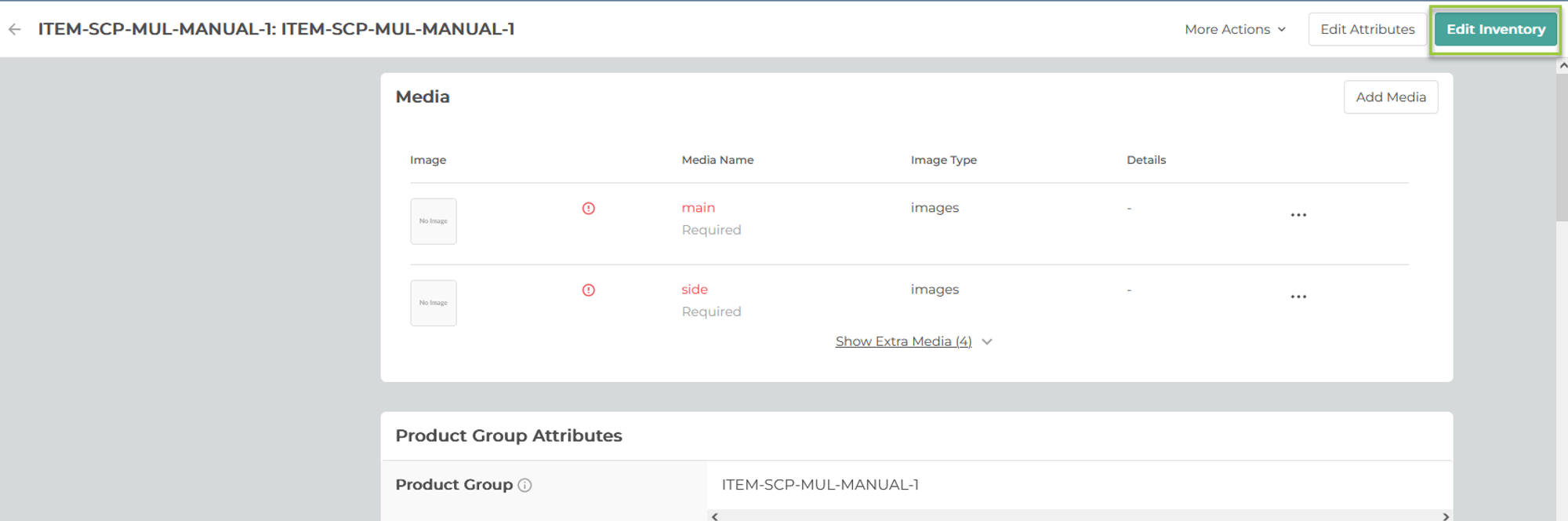The image size is (1568, 521).
Task: Open the three-dot menu for main media
Action: coord(1298,215)
